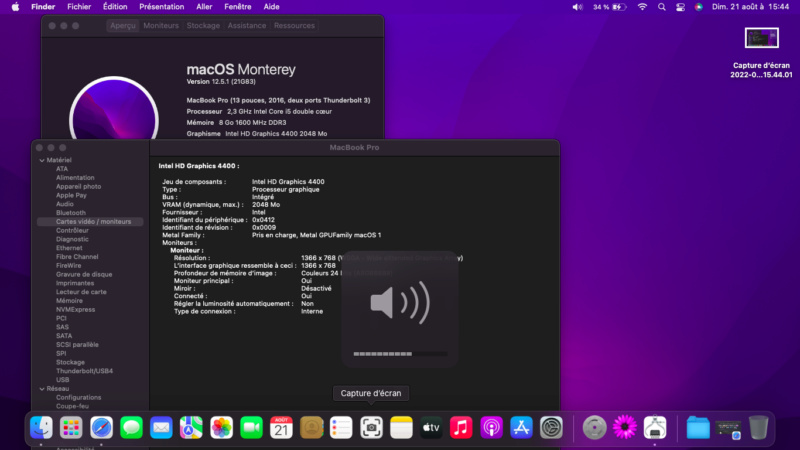Switch to the Moniteurs tab
This screenshot has width=800, height=450.
tap(161, 26)
